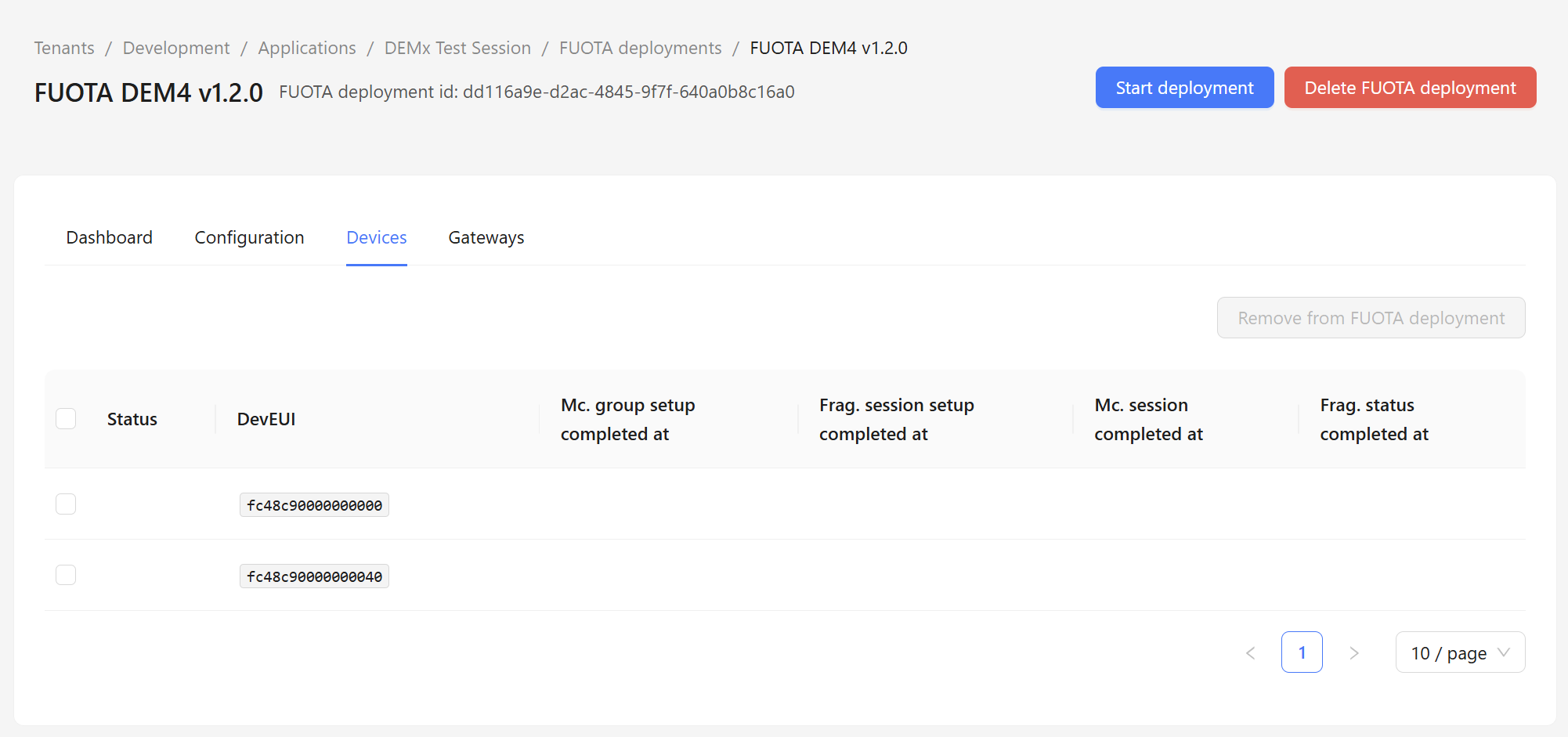
Task: Go to previous page arrow
Action: point(1251,652)
